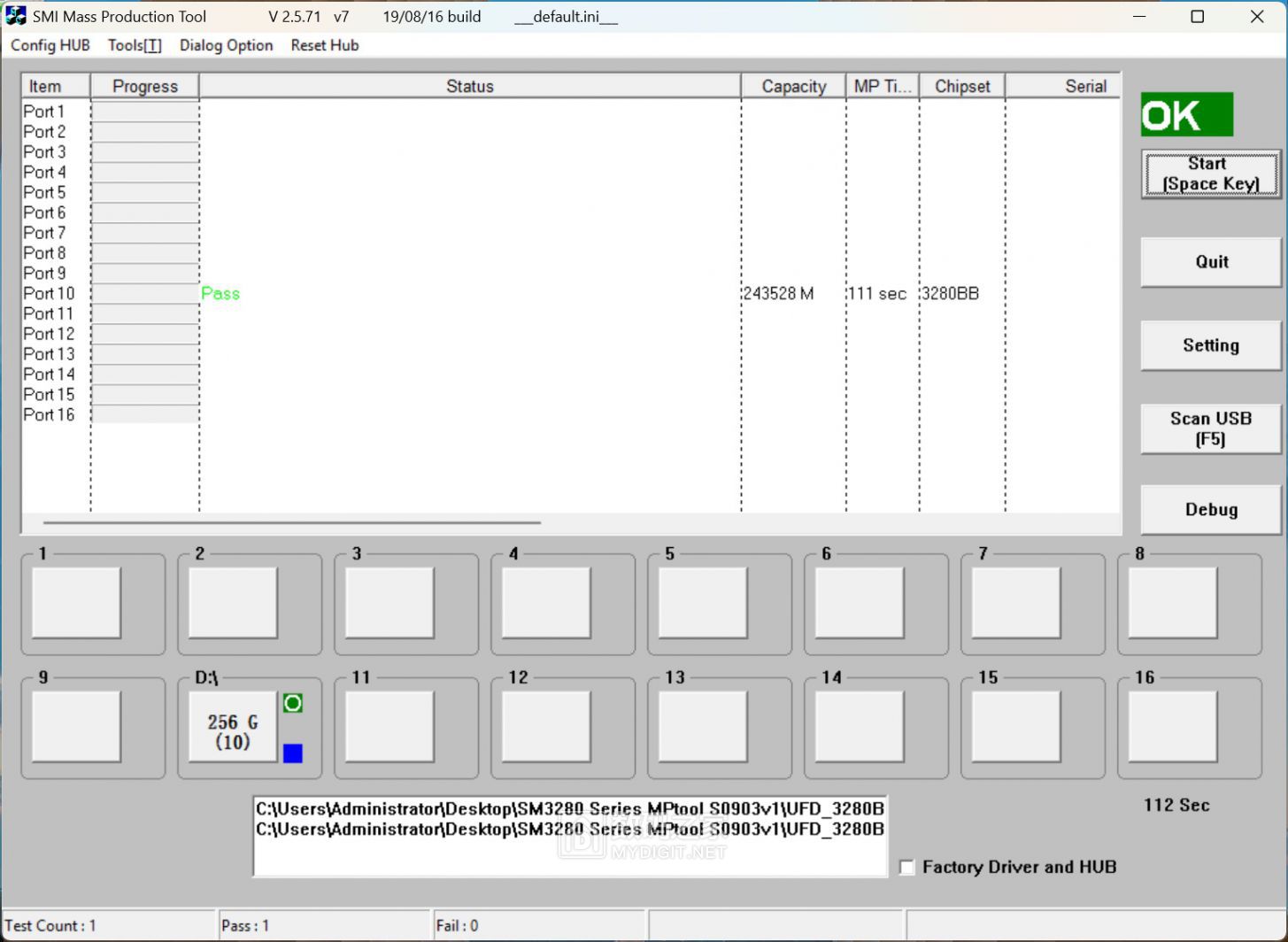Click the Scan USB (F5) button
The height and width of the screenshot is (942, 1288).
pos(1210,429)
